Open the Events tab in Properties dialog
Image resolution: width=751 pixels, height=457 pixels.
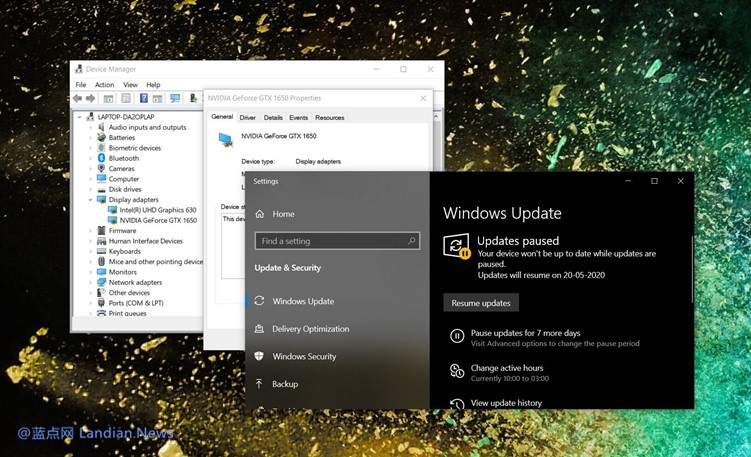click(x=298, y=117)
